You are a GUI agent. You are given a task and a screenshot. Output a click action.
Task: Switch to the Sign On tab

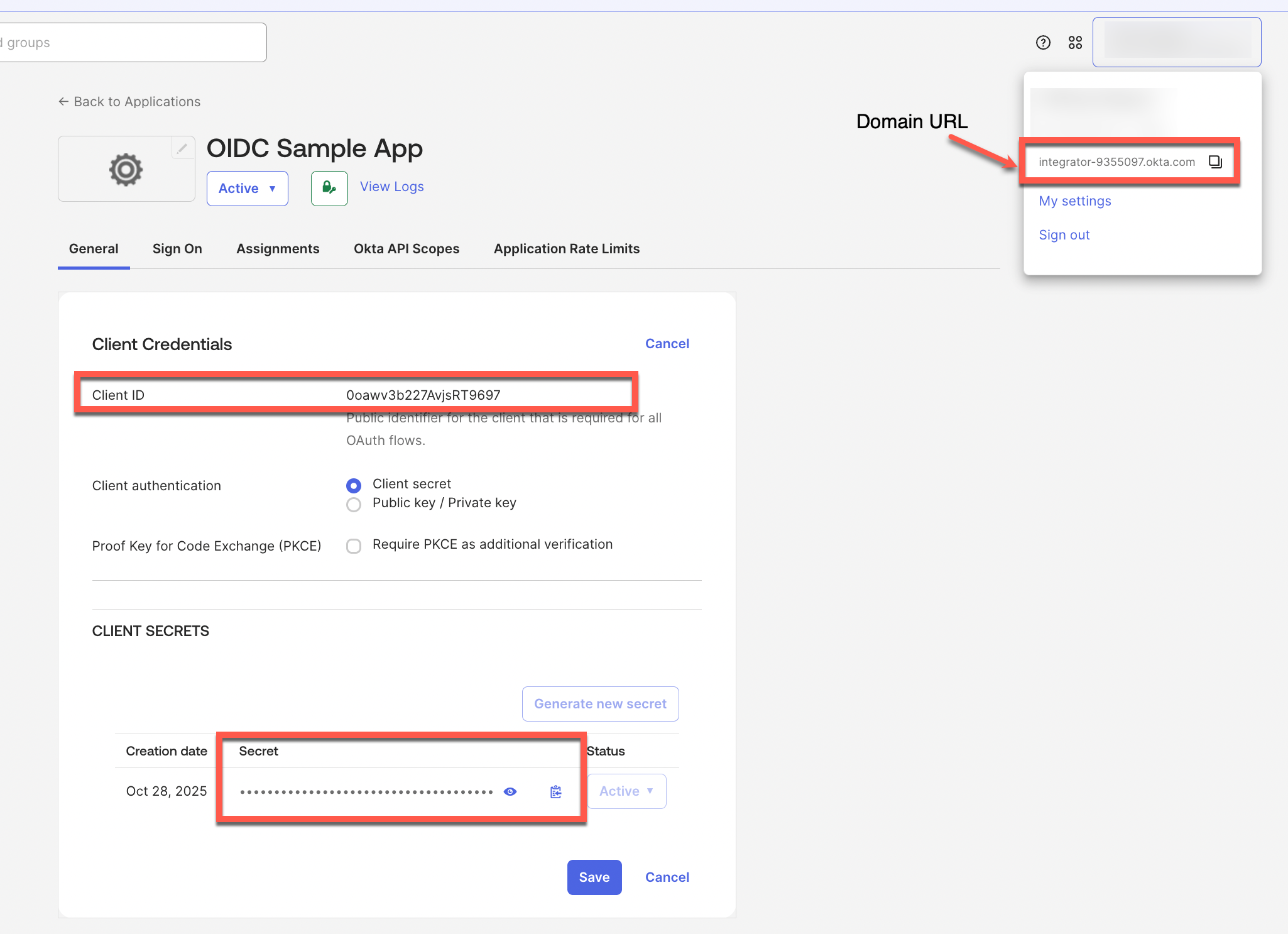[x=177, y=249]
